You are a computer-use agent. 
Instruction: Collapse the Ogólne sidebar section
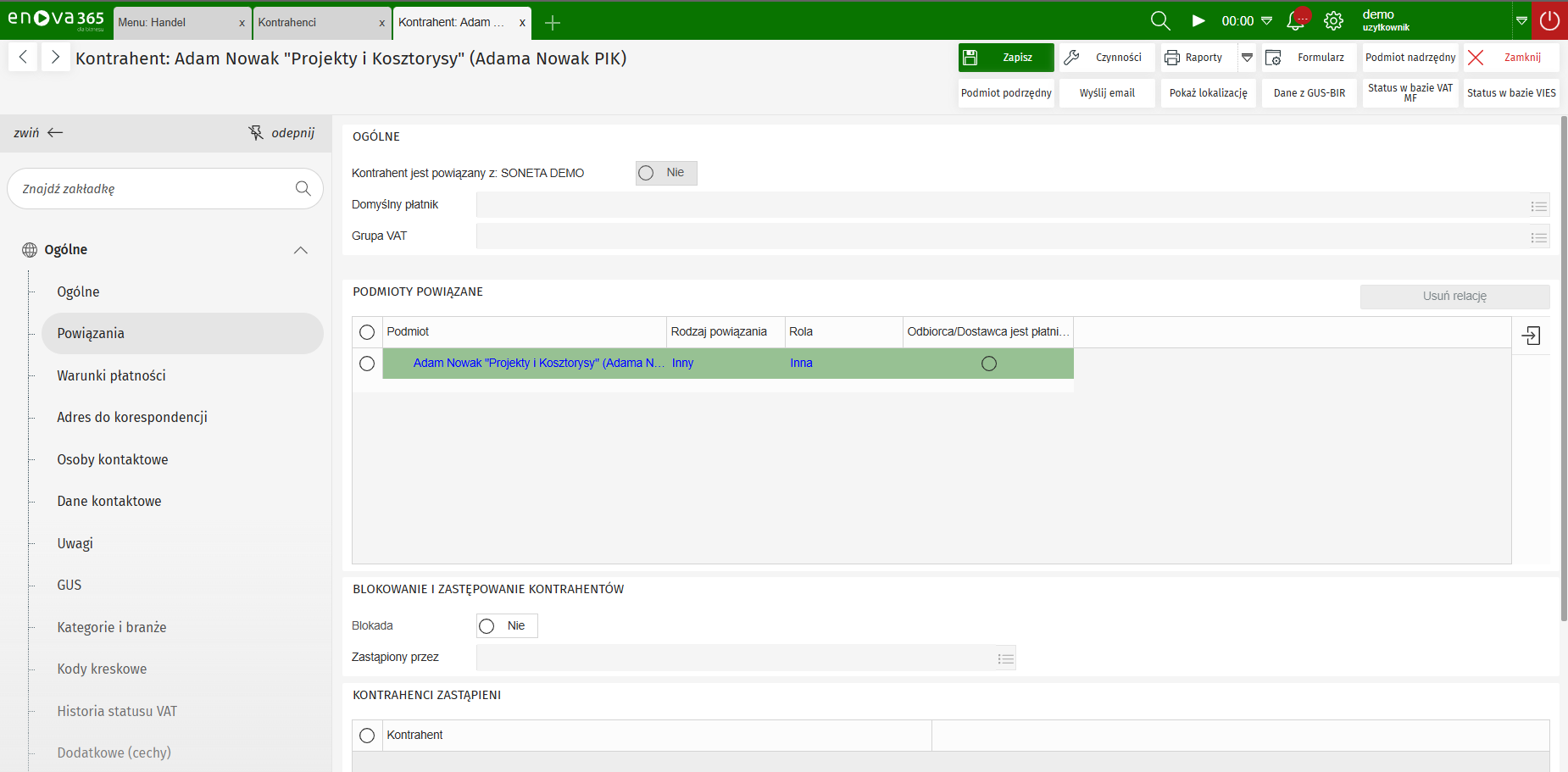tap(300, 250)
